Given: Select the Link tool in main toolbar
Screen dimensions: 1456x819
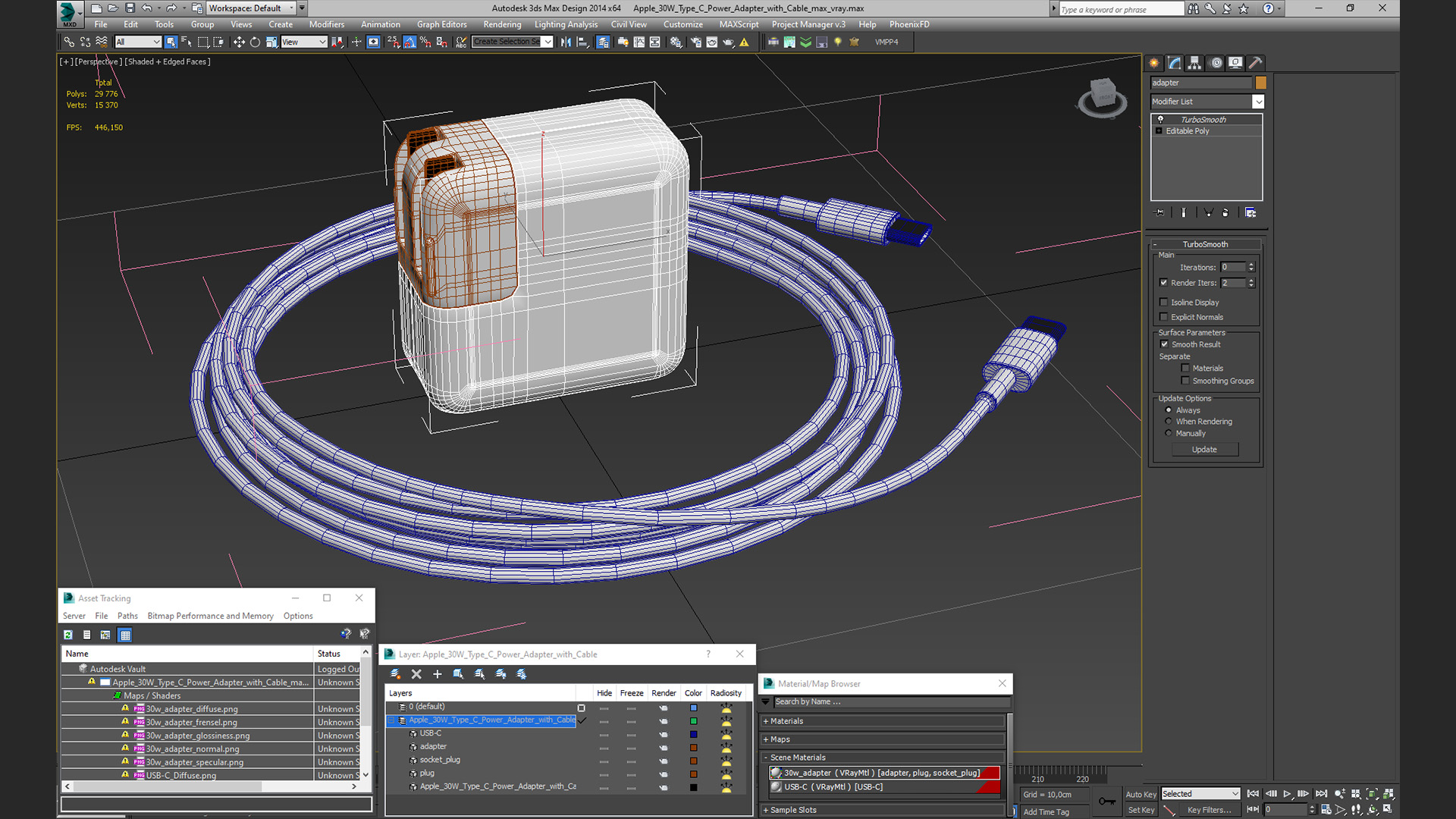Looking at the screenshot, I should [x=69, y=42].
